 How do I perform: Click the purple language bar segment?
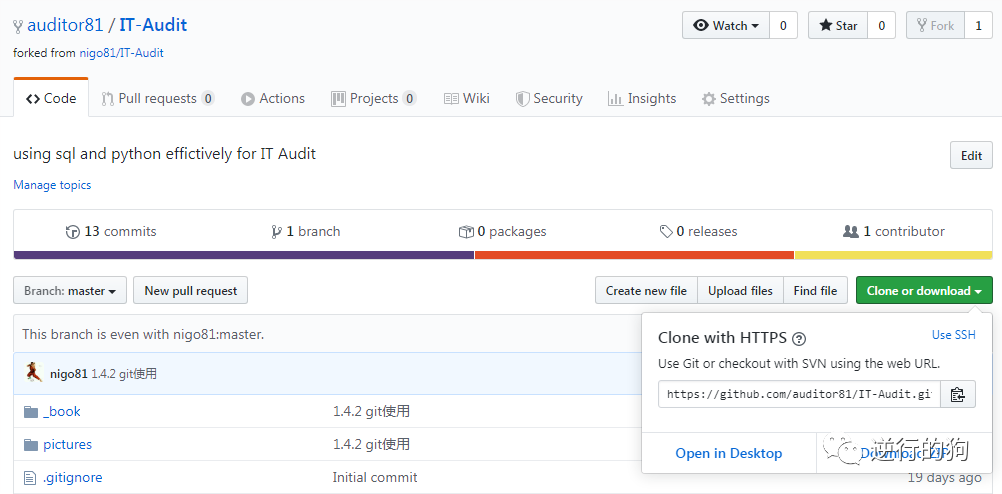[243, 255]
